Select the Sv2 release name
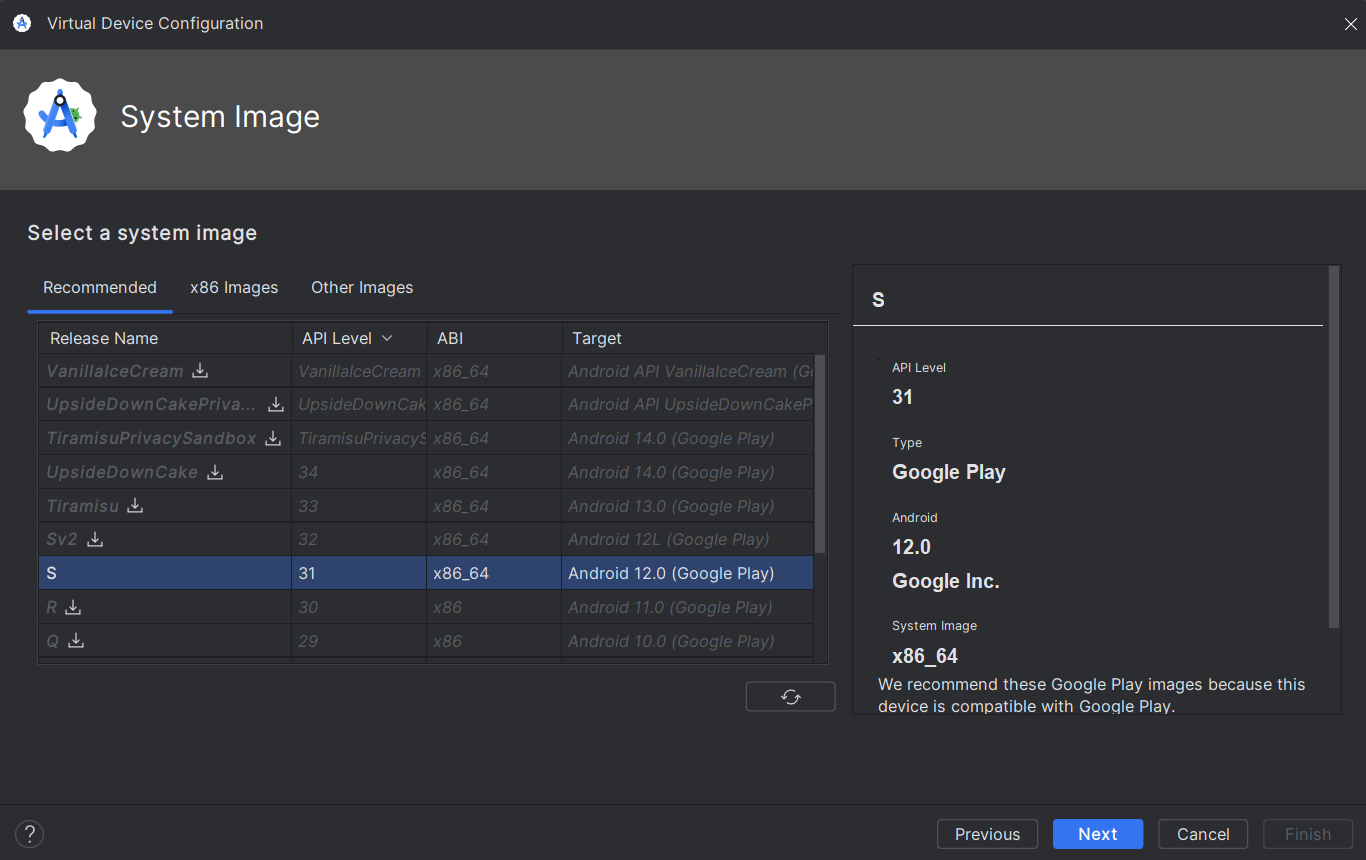This screenshot has width=1366, height=860. [x=62, y=539]
